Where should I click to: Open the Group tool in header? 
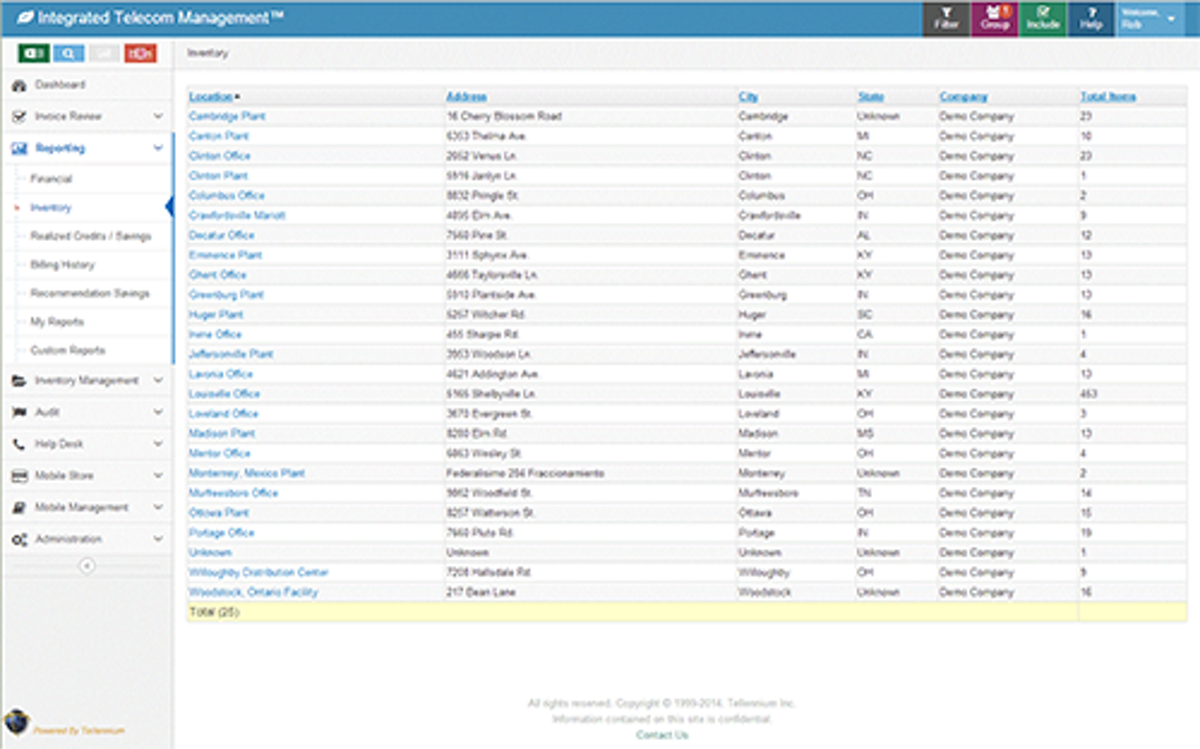994,19
